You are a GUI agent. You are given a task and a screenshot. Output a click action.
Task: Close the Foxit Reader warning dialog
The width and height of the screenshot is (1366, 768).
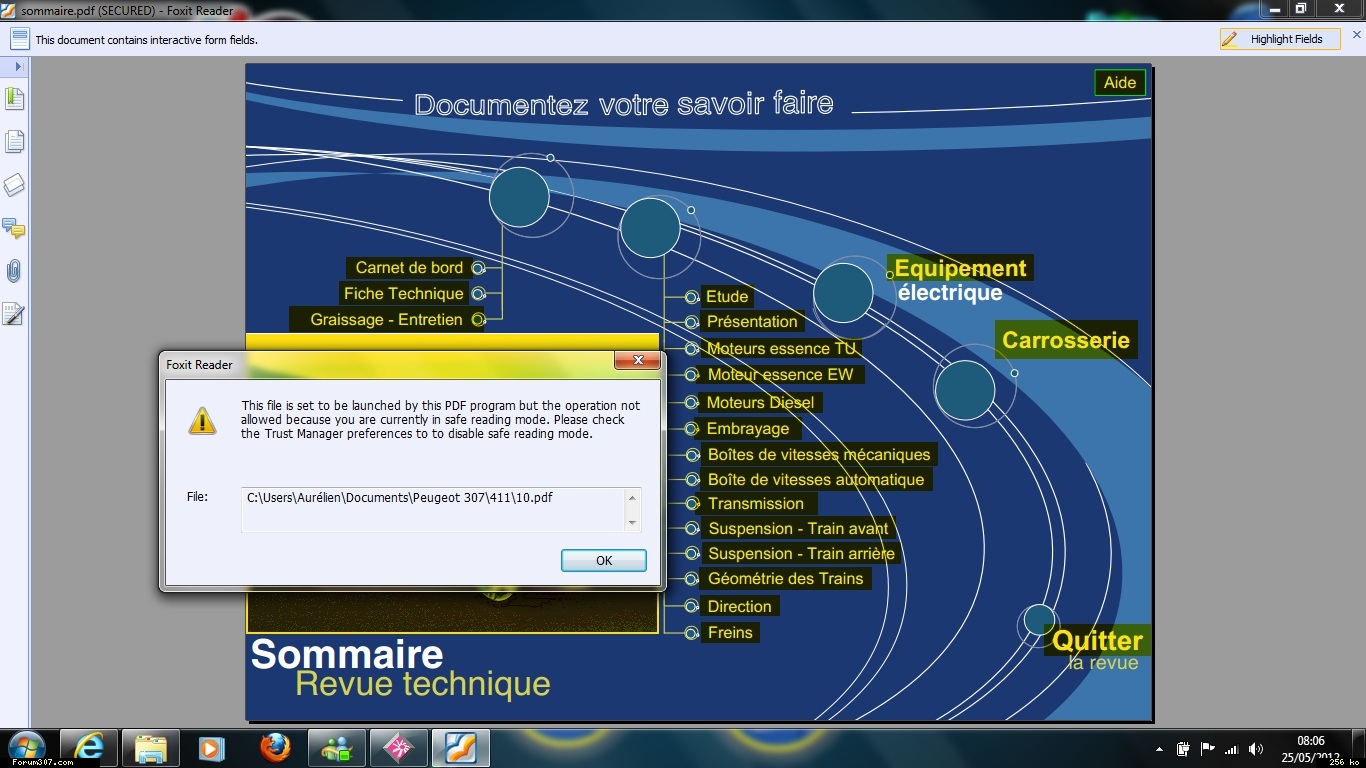[x=637, y=361]
